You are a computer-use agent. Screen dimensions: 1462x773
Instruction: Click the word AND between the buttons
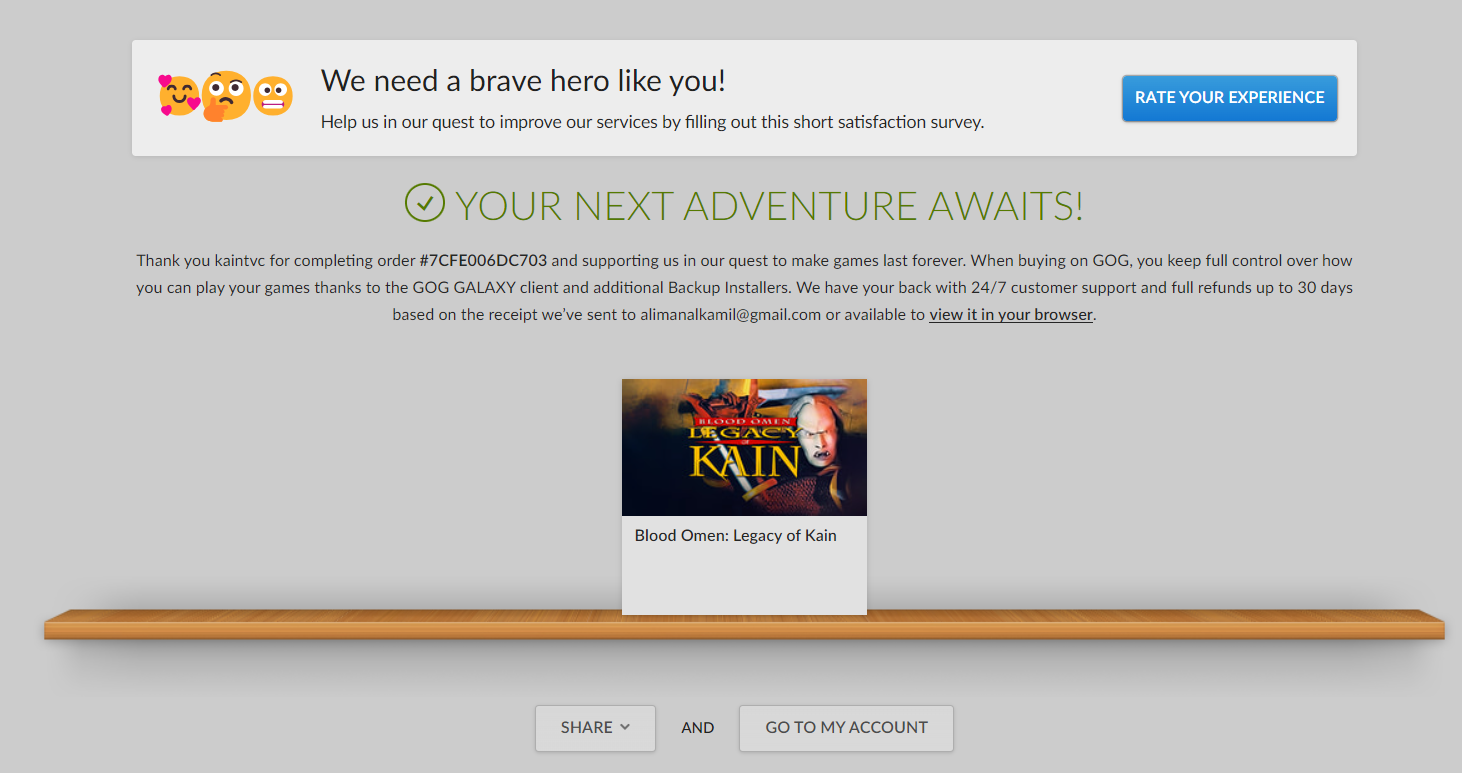coord(698,728)
